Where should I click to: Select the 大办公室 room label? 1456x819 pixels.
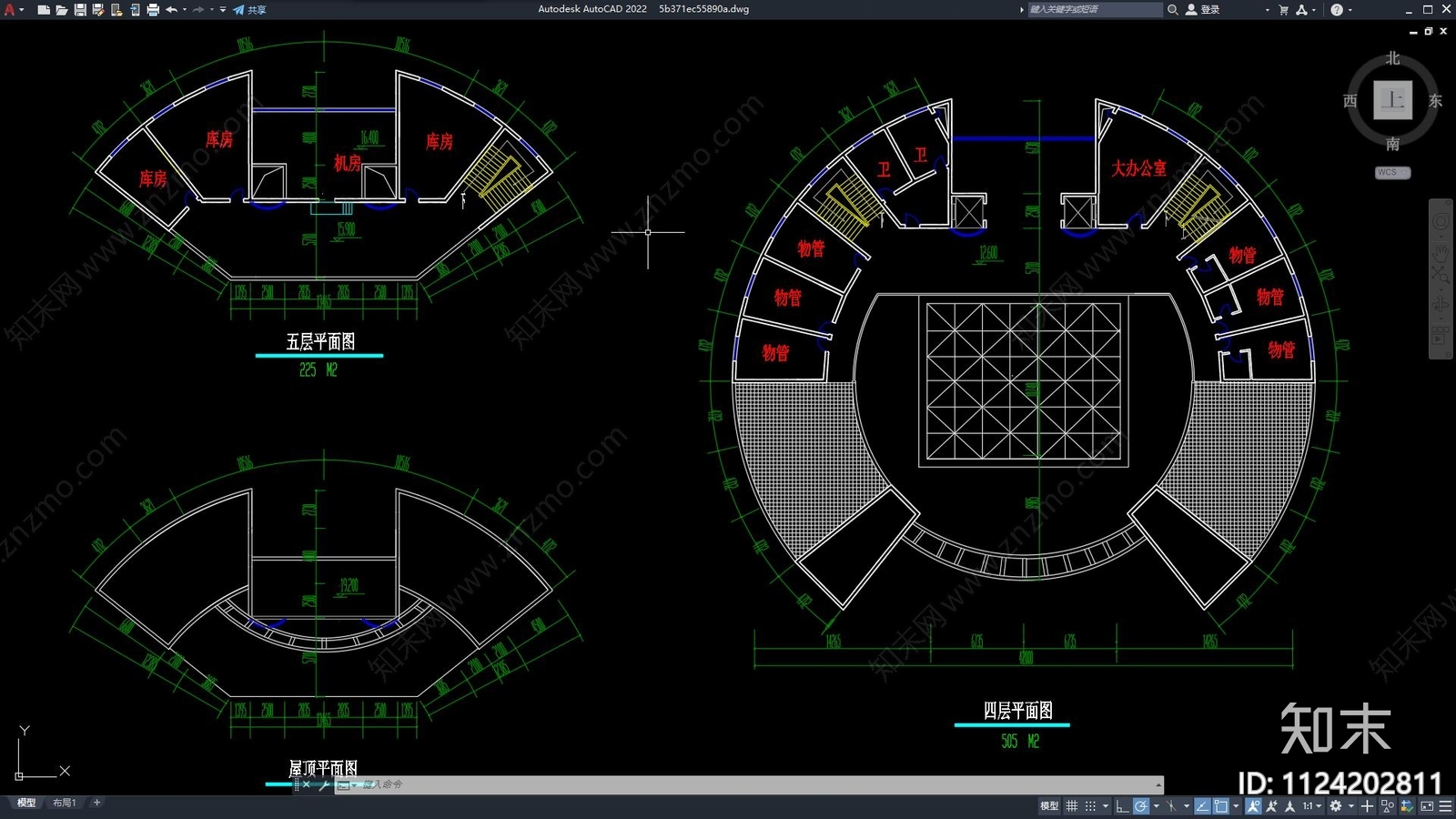click(1138, 168)
